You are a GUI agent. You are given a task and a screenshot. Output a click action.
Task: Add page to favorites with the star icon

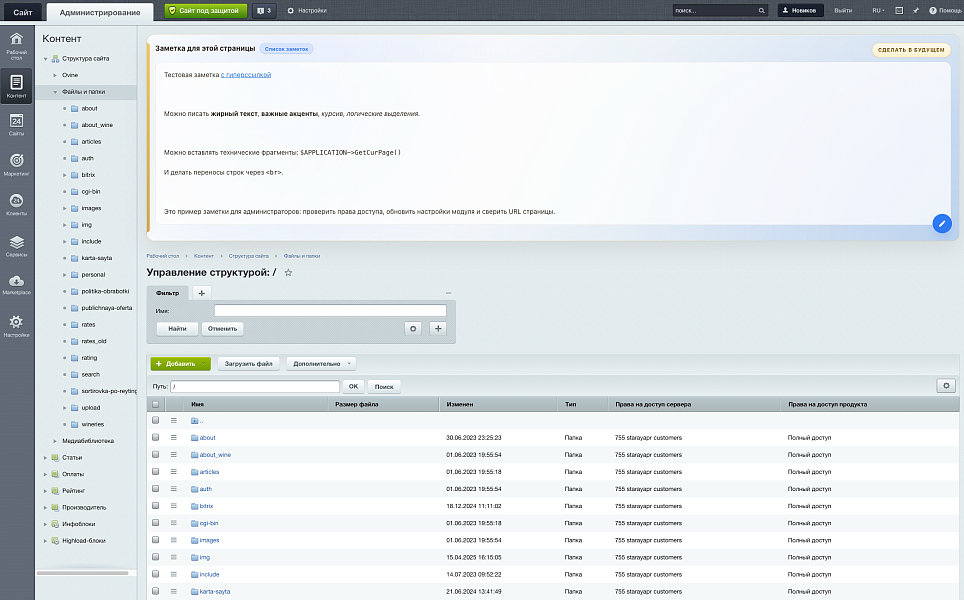click(x=288, y=272)
